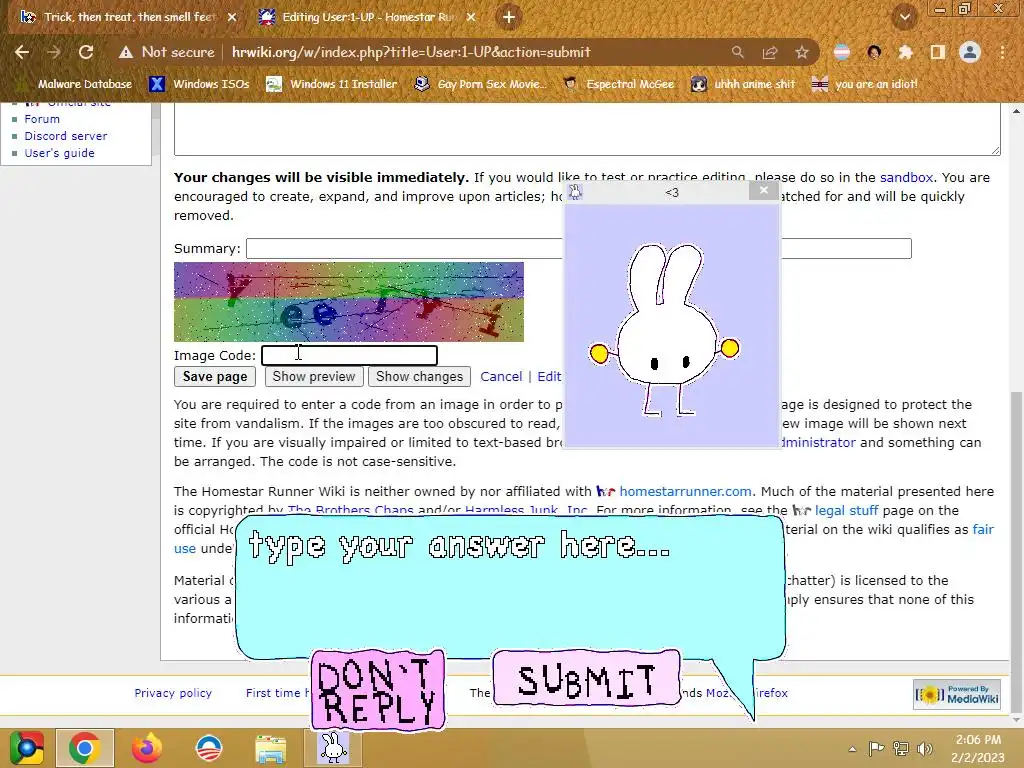
Task: Open the extensions puzzle piece icon
Action: pyautogui.click(x=905, y=52)
